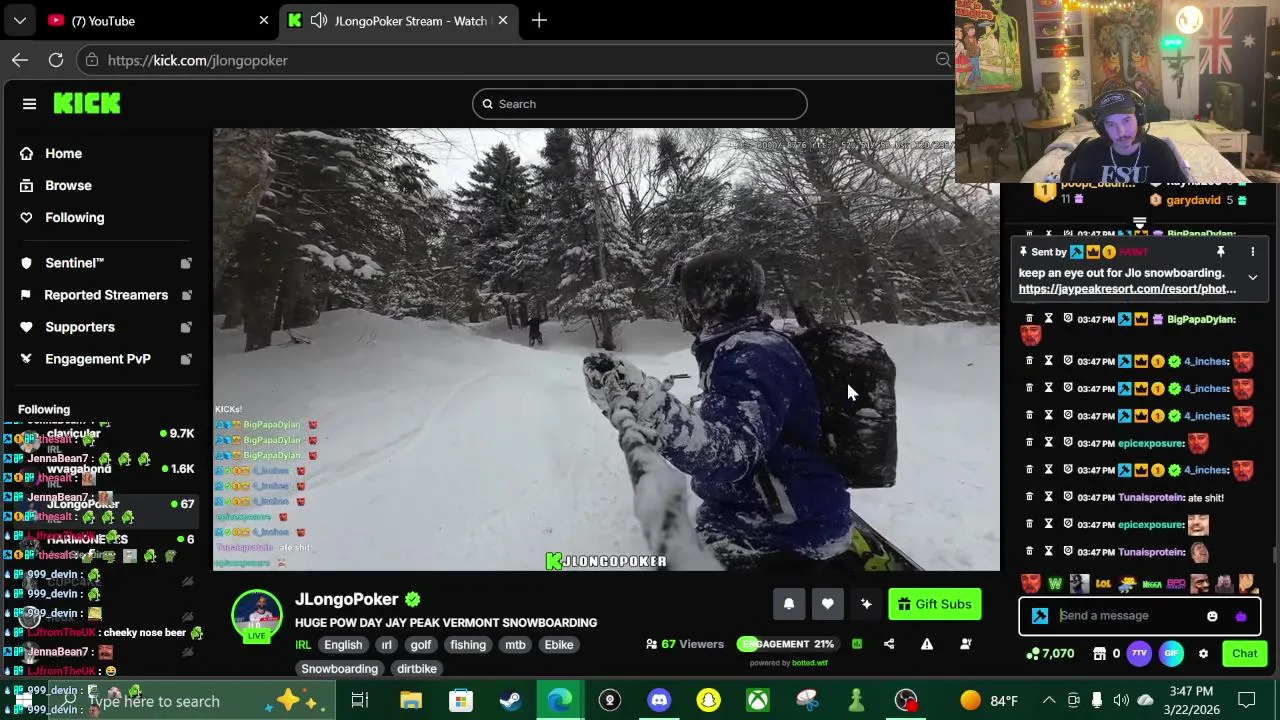1280x720 pixels.
Task: Select the Ebike tag
Action: coord(559,645)
